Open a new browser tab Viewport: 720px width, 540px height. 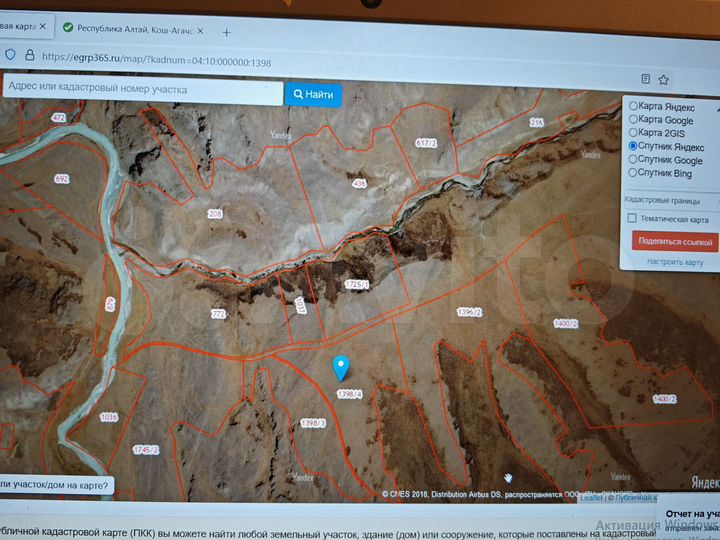226,32
